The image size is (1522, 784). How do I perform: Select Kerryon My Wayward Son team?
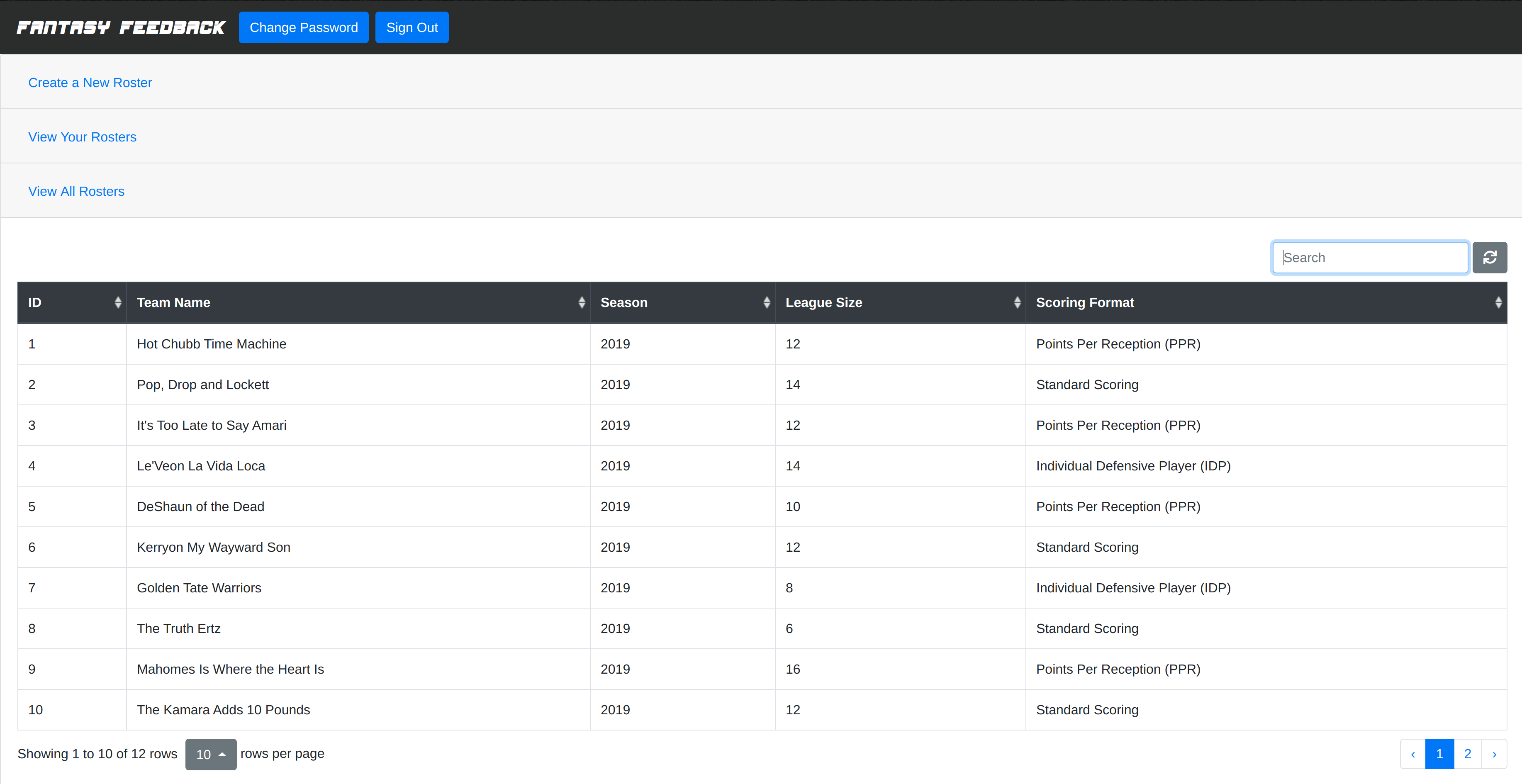pos(213,547)
